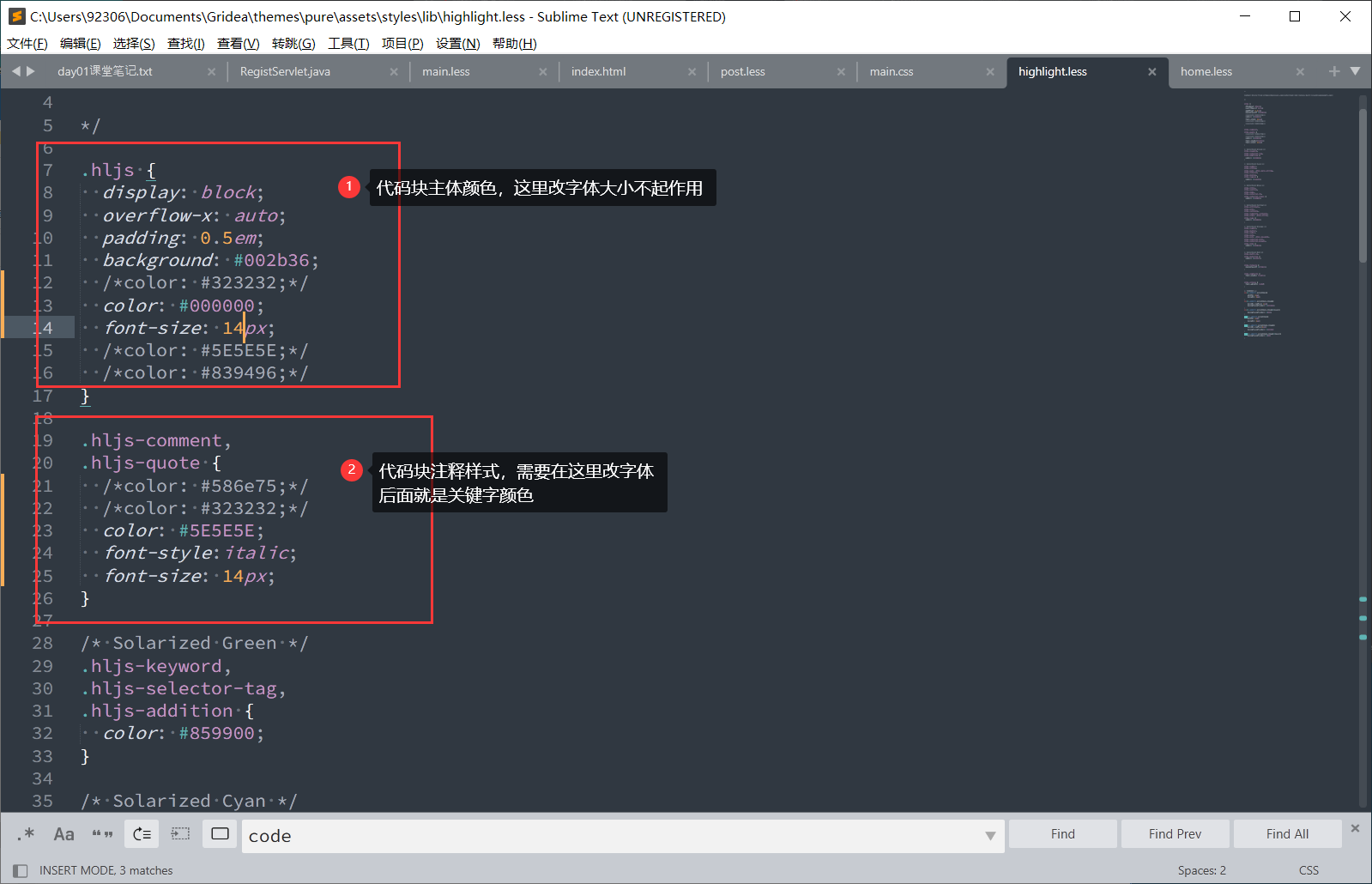Open the 查找(I) menu
The image size is (1372, 884).
[185, 44]
